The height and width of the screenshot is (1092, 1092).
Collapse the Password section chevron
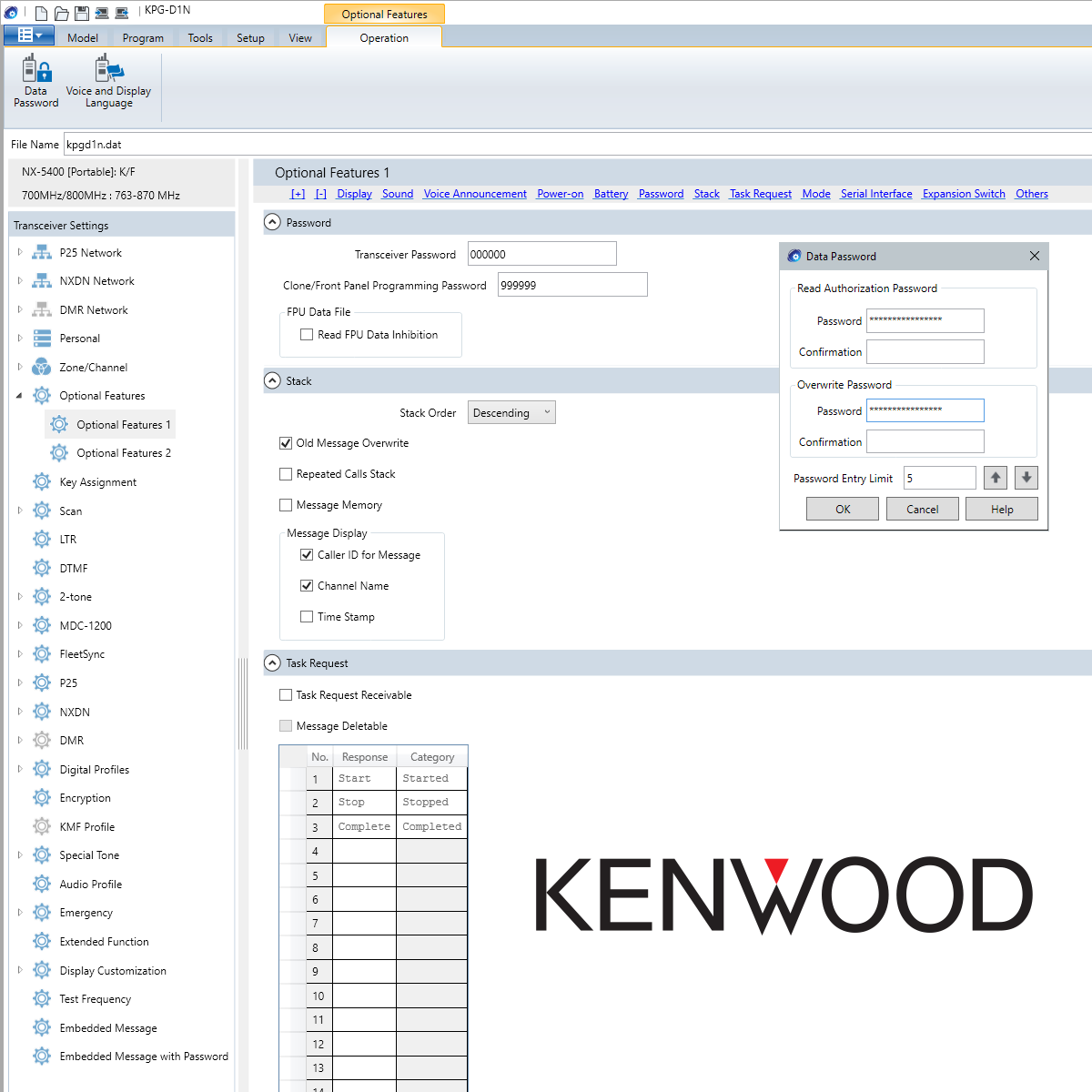tap(272, 222)
